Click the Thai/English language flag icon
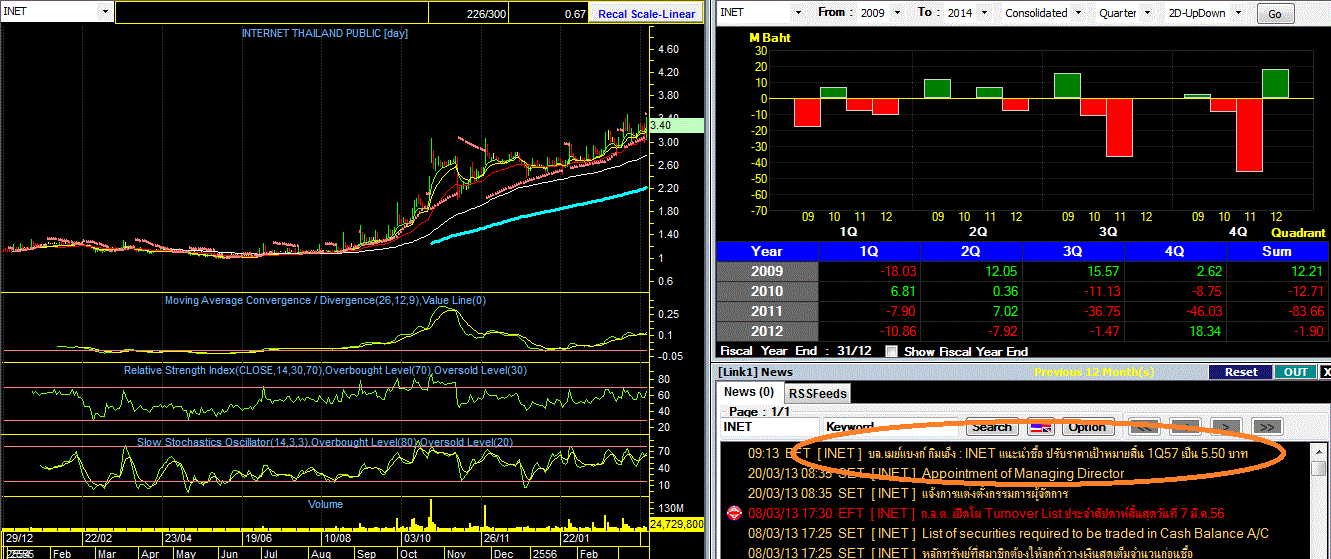 [1041, 427]
